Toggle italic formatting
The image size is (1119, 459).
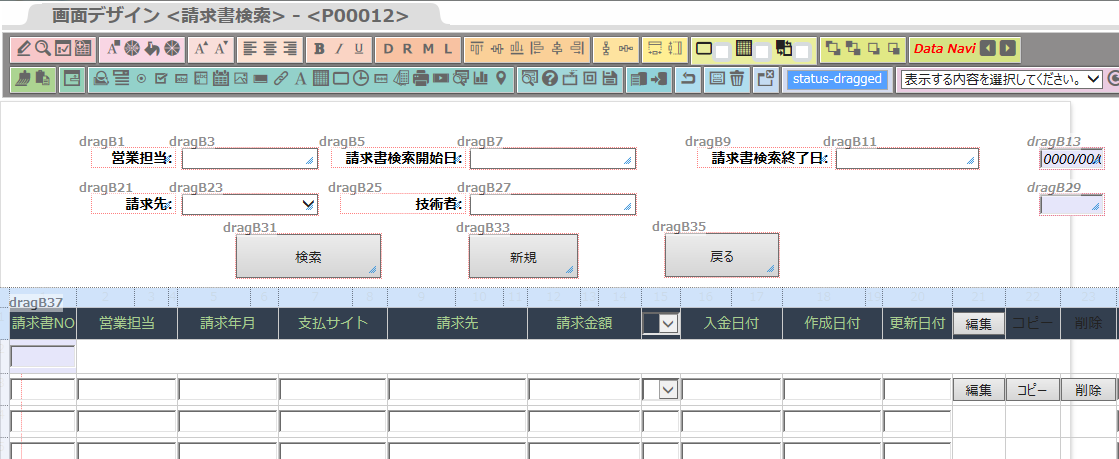(x=340, y=49)
